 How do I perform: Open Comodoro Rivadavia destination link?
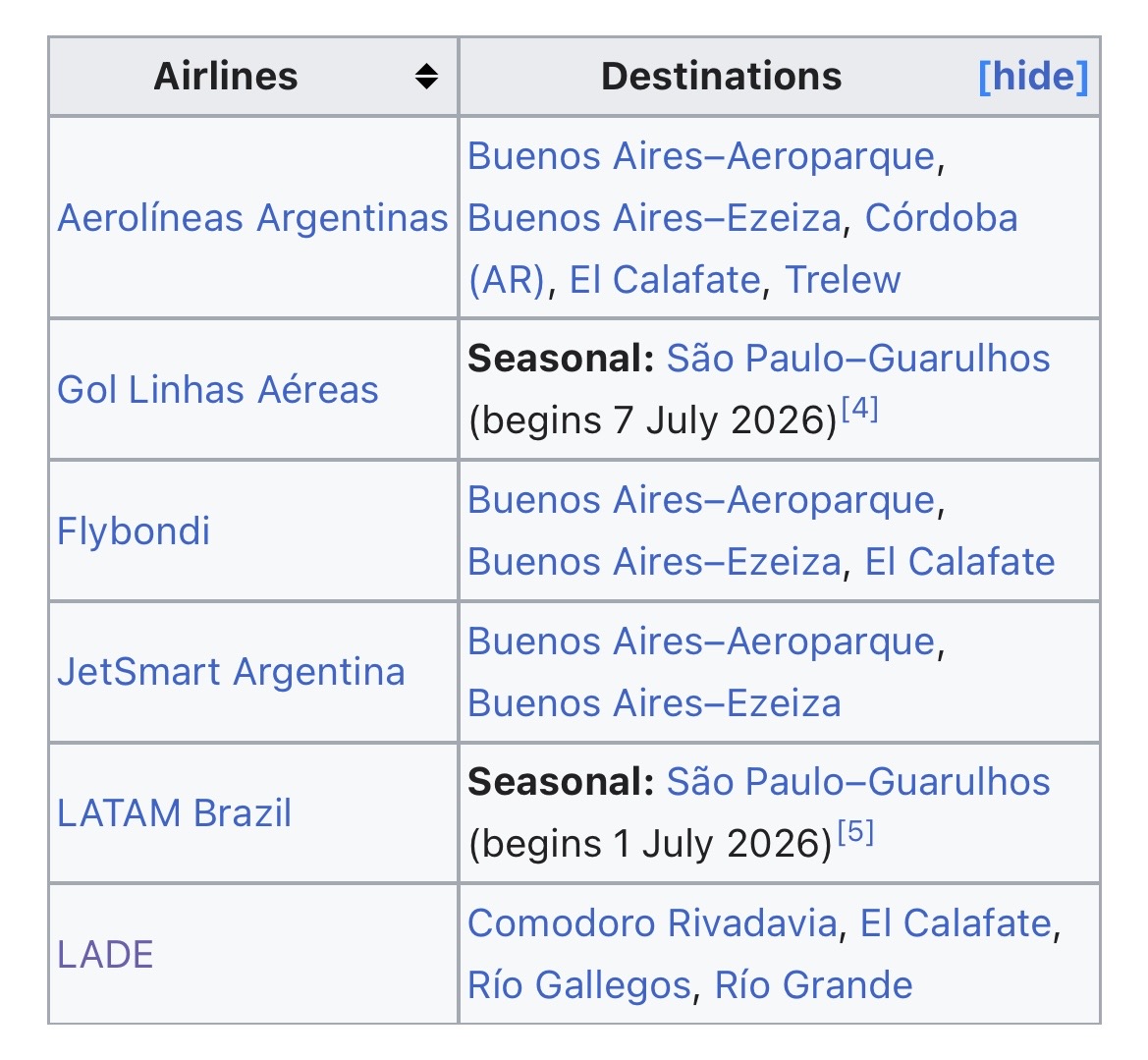652,923
